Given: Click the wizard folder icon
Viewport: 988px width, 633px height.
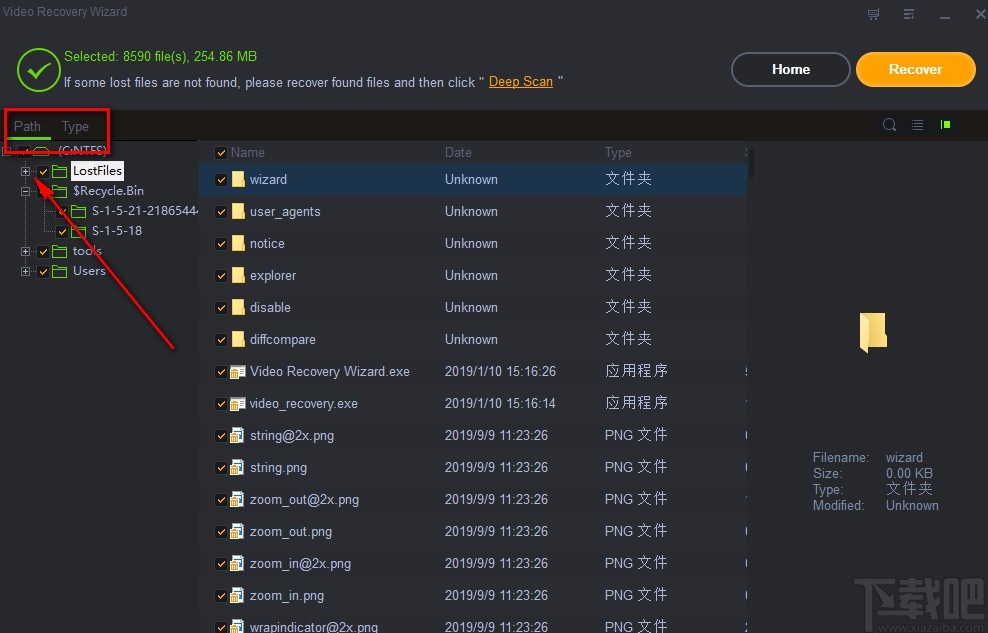Looking at the screenshot, I should (x=238, y=180).
